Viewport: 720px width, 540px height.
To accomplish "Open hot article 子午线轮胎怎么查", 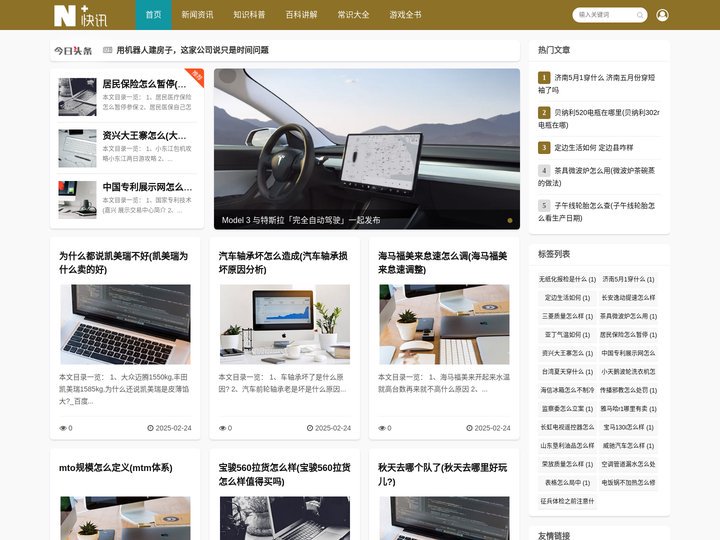I will click(x=597, y=212).
